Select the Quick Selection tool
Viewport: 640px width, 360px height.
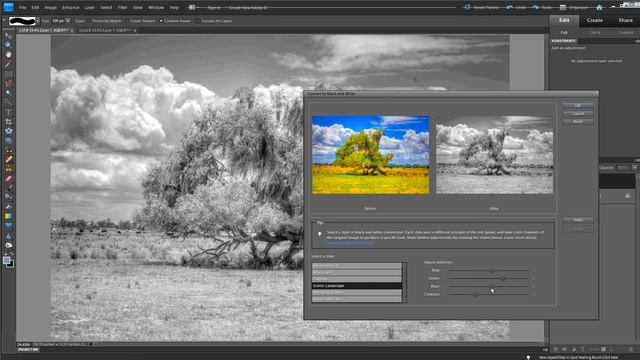(8, 102)
